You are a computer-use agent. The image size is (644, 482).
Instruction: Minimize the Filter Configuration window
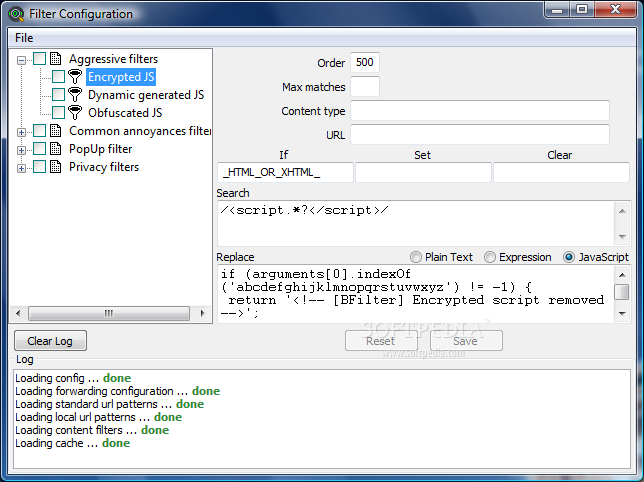point(557,9)
